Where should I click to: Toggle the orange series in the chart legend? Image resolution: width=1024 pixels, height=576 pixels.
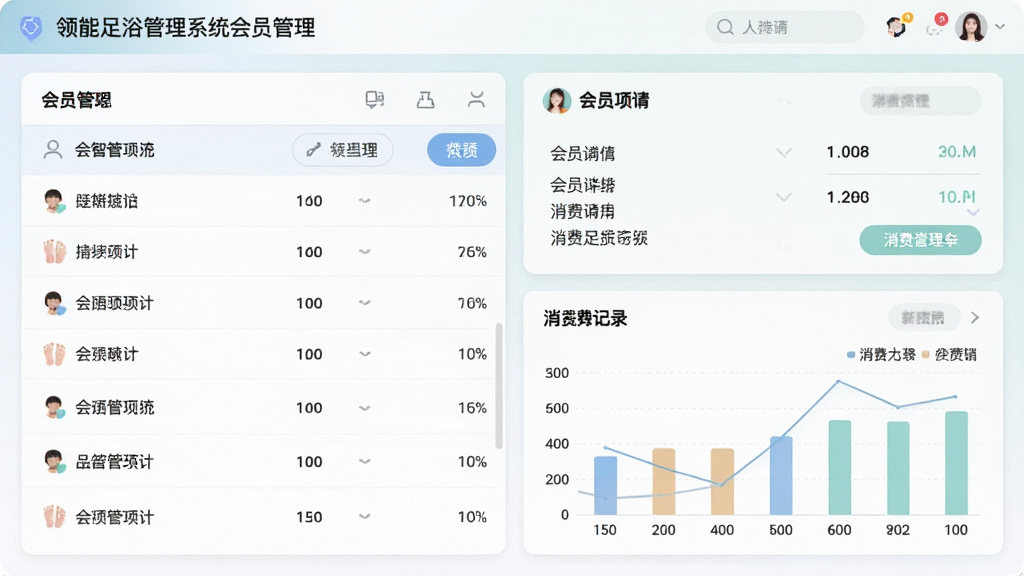click(x=949, y=355)
